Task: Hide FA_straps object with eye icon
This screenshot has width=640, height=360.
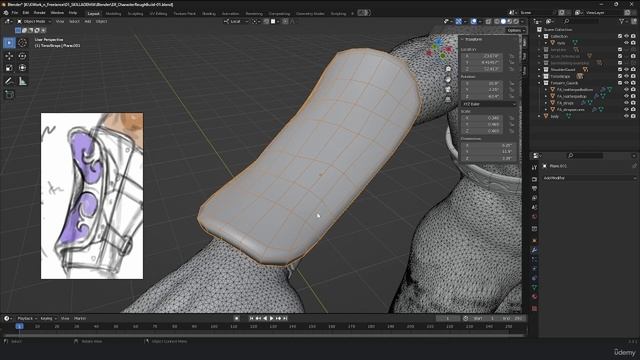Action: [x=627, y=103]
